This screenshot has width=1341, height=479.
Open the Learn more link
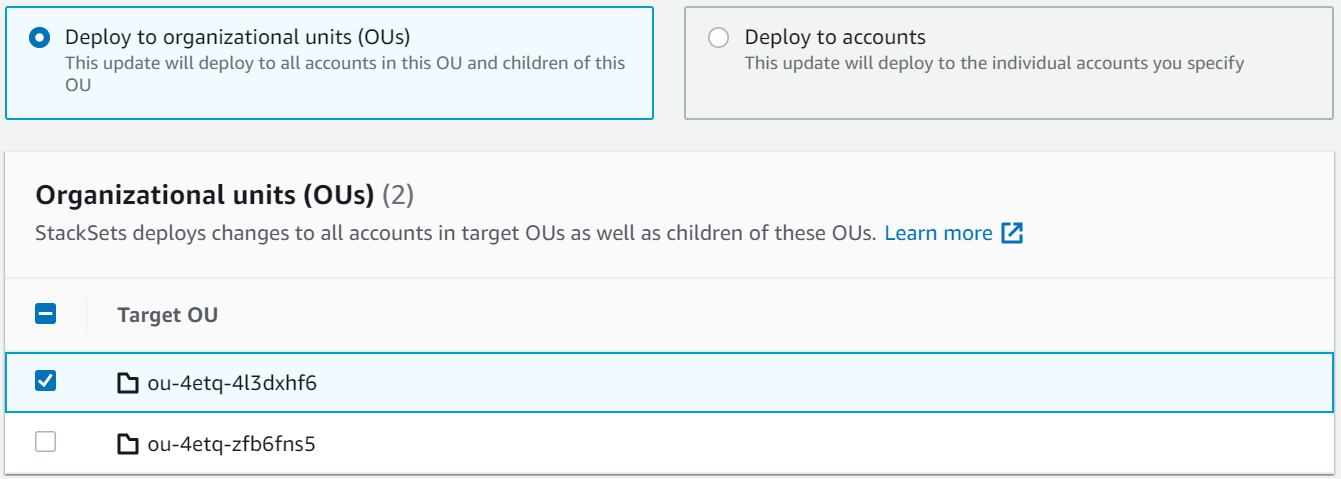[938, 233]
